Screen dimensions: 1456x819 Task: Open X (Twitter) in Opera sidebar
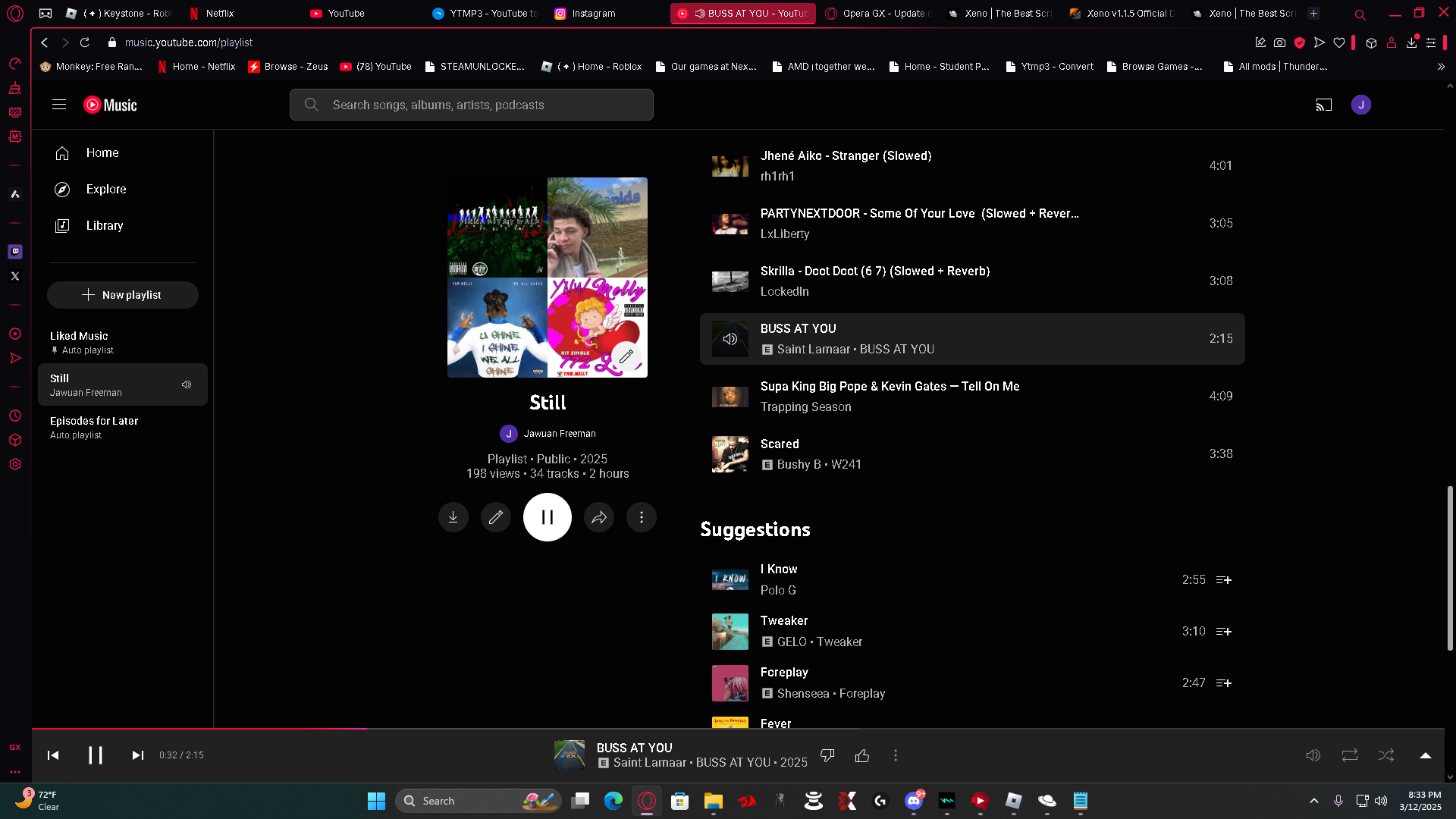pos(15,276)
